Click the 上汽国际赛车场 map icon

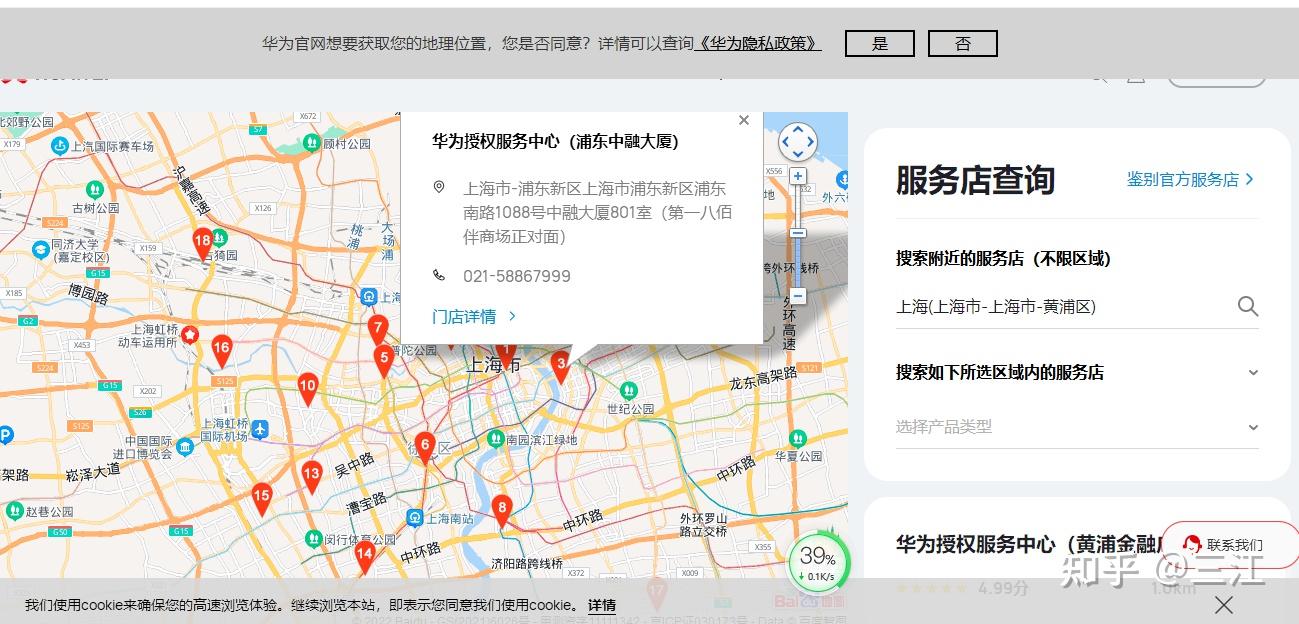(x=60, y=146)
